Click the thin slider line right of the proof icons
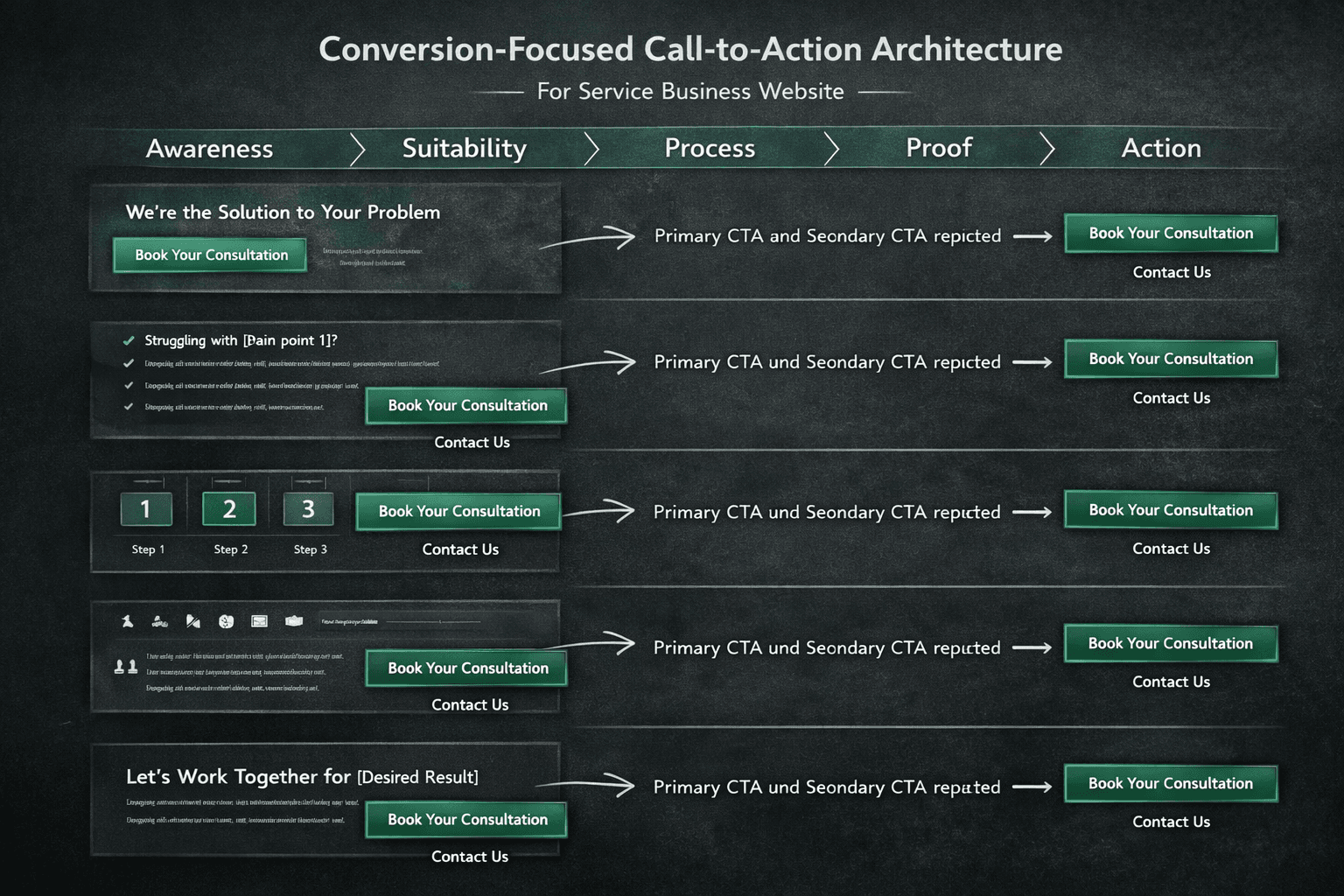This screenshot has width=1344, height=896. [x=433, y=622]
